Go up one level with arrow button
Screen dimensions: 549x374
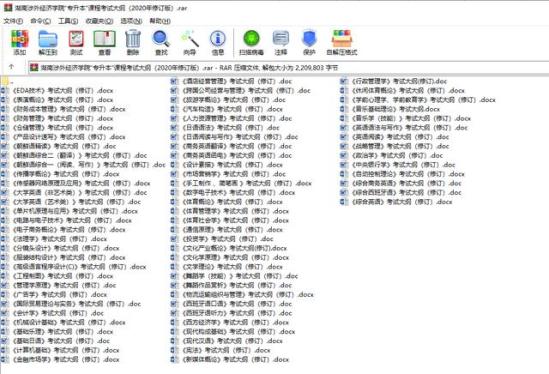pyautogui.click(x=11, y=67)
